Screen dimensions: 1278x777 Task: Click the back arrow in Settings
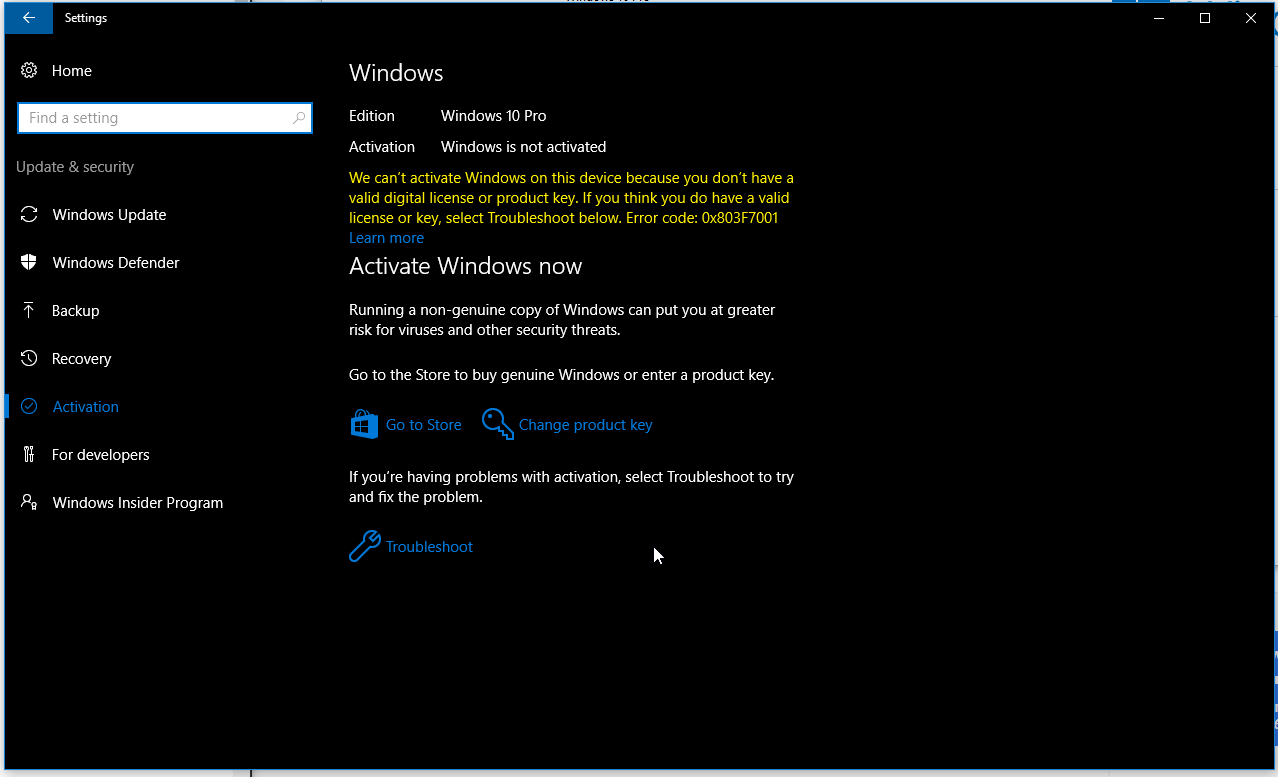tap(29, 18)
